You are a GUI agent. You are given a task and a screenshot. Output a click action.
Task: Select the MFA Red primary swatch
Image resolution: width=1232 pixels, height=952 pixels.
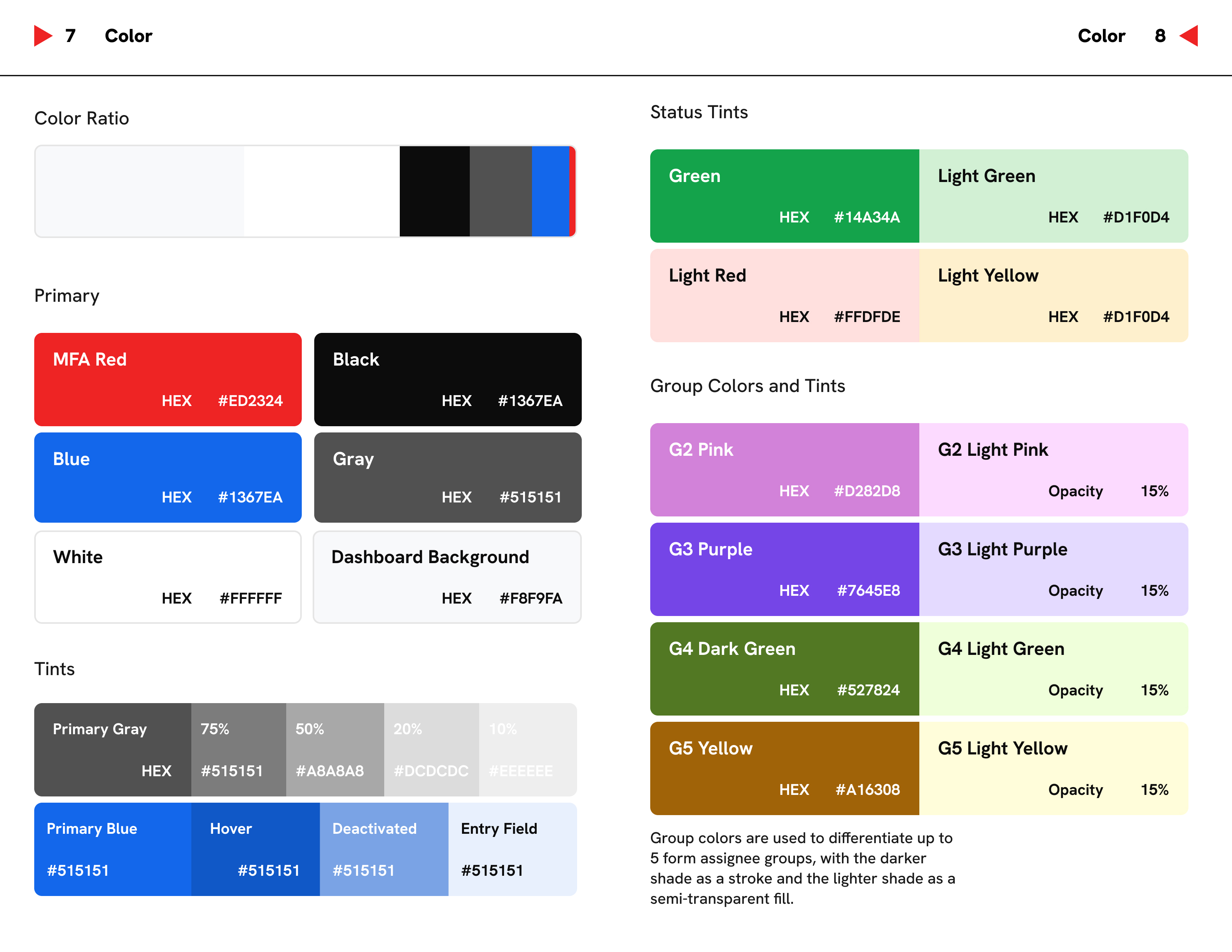click(168, 379)
